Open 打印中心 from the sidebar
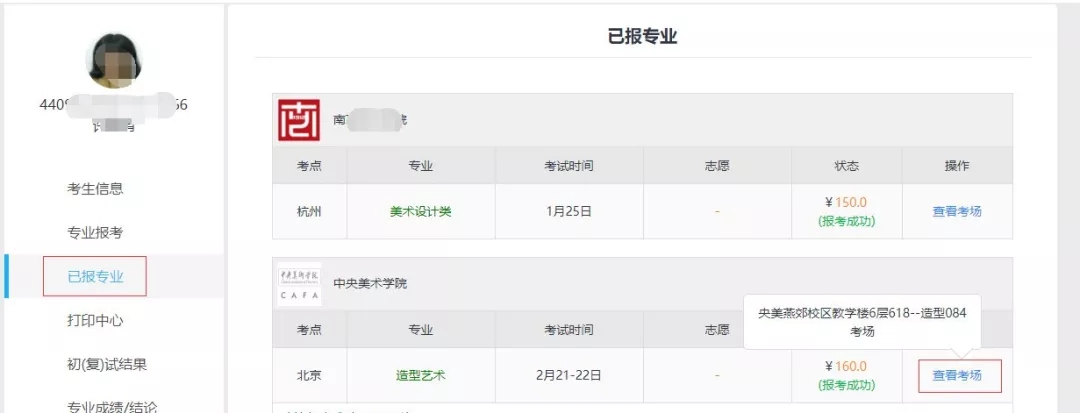This screenshot has width=1080, height=413. pyautogui.click(x=95, y=321)
